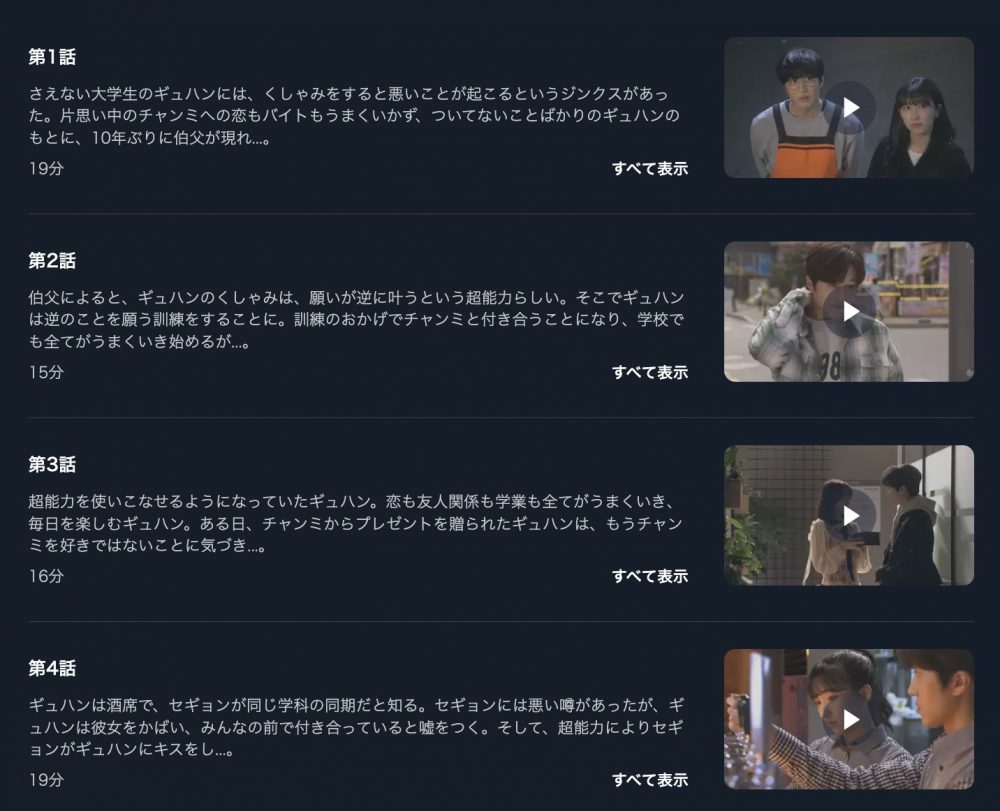
Task: Click the 19分 duration under 第1話
Action: tap(46, 168)
